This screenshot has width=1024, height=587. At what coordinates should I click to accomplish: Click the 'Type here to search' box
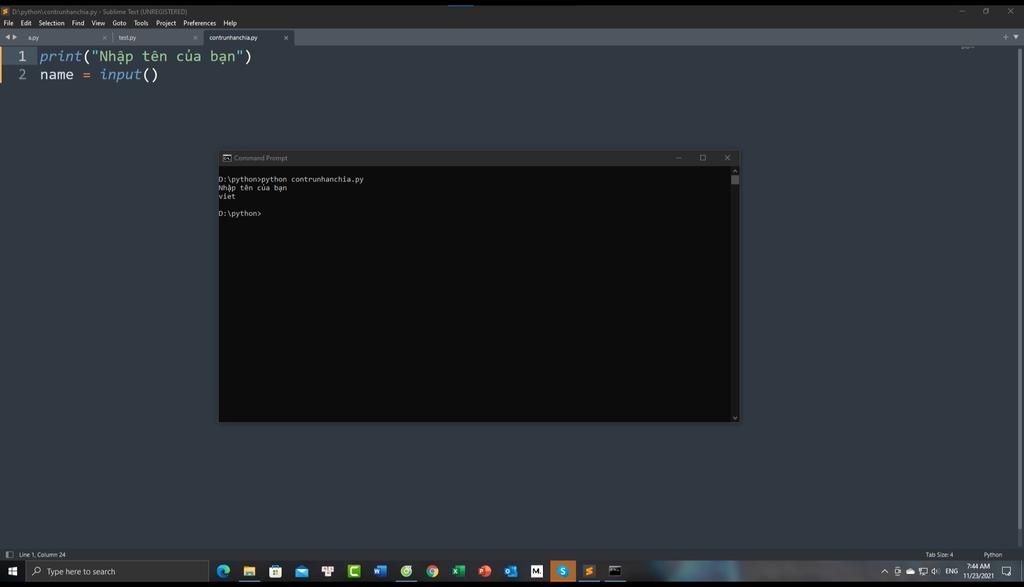point(118,571)
